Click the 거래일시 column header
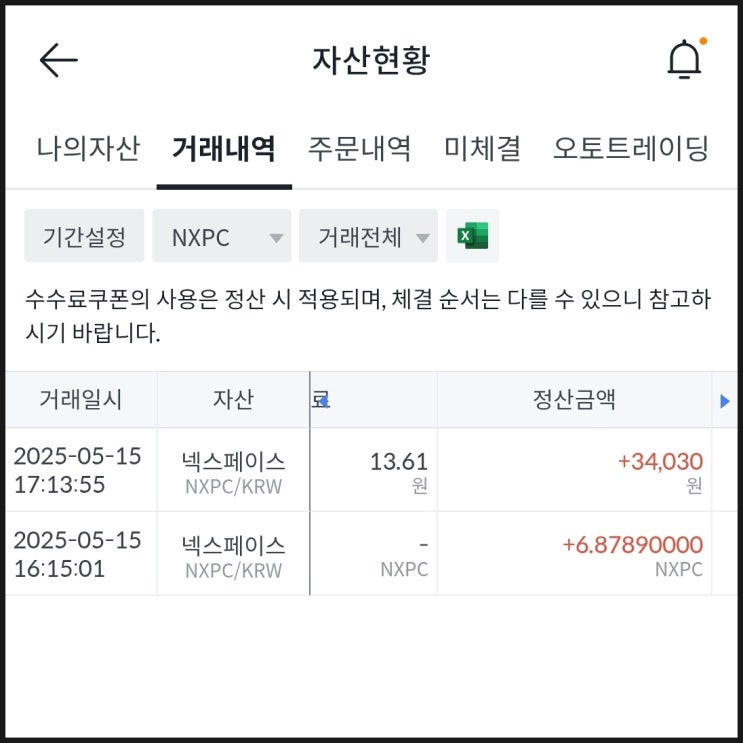743x743 pixels. (81, 400)
